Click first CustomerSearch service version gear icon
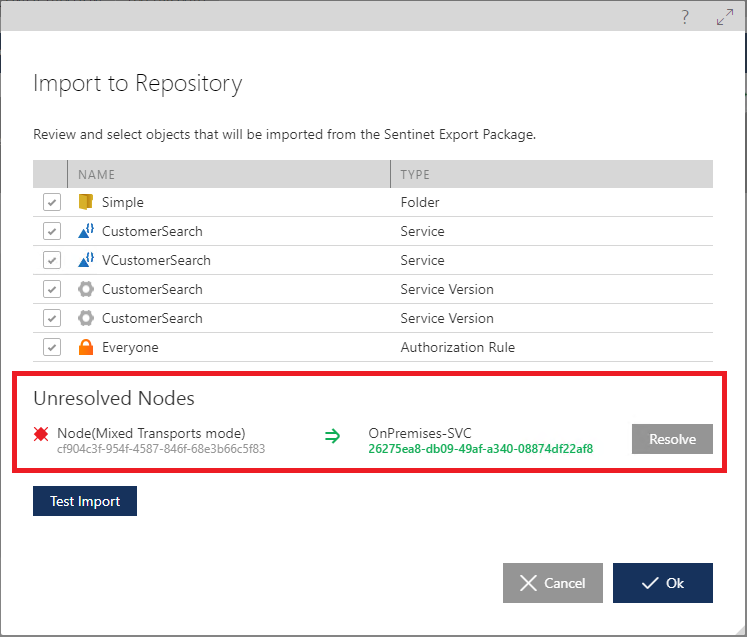The image size is (747, 637). [x=85, y=289]
